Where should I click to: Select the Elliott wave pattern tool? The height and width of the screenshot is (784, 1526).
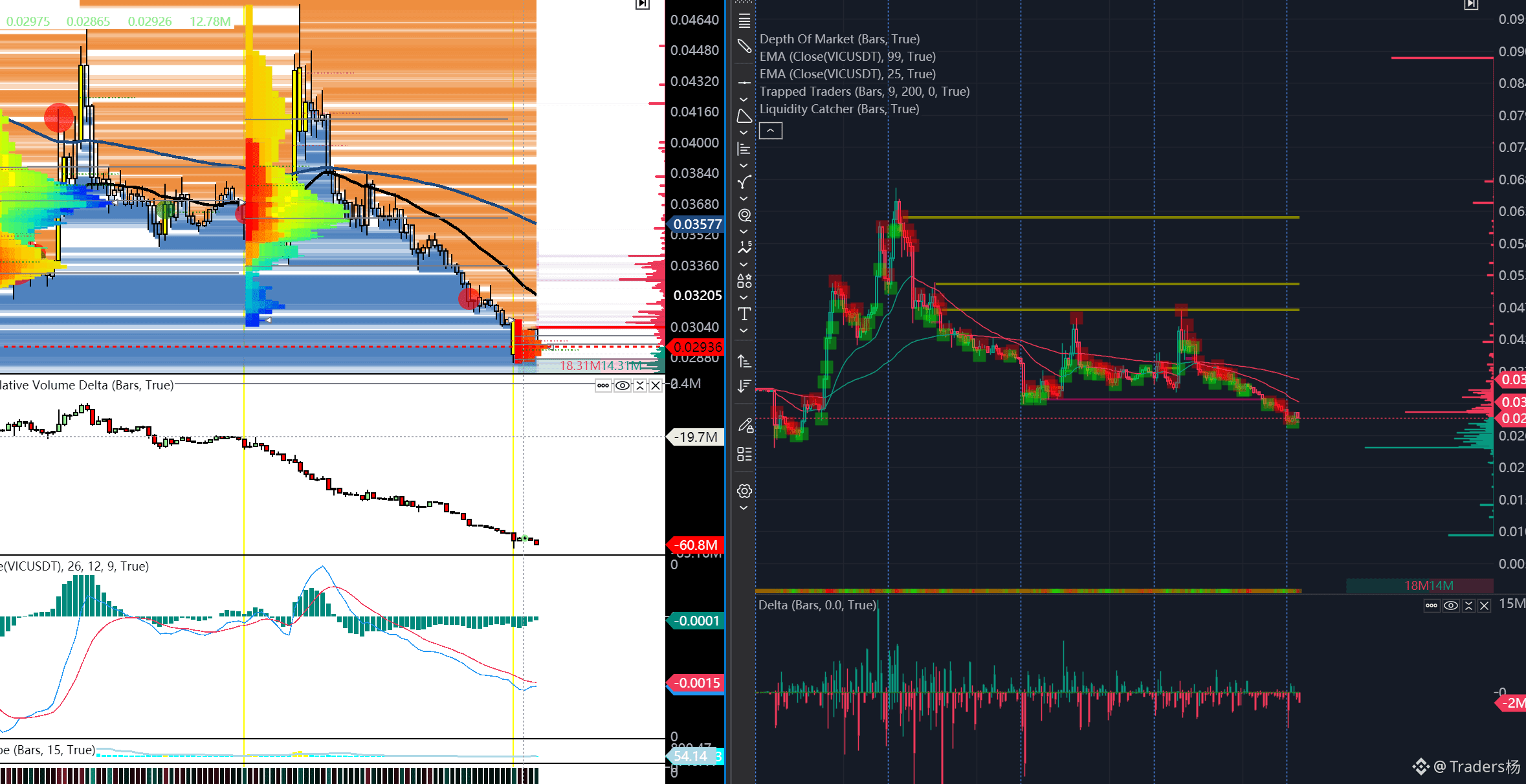coord(744,248)
